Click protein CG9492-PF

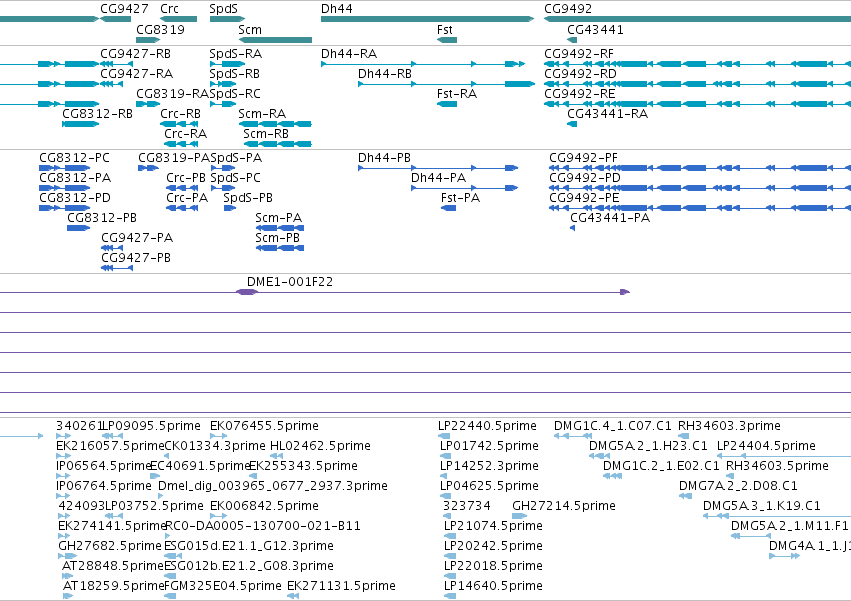[700, 168]
